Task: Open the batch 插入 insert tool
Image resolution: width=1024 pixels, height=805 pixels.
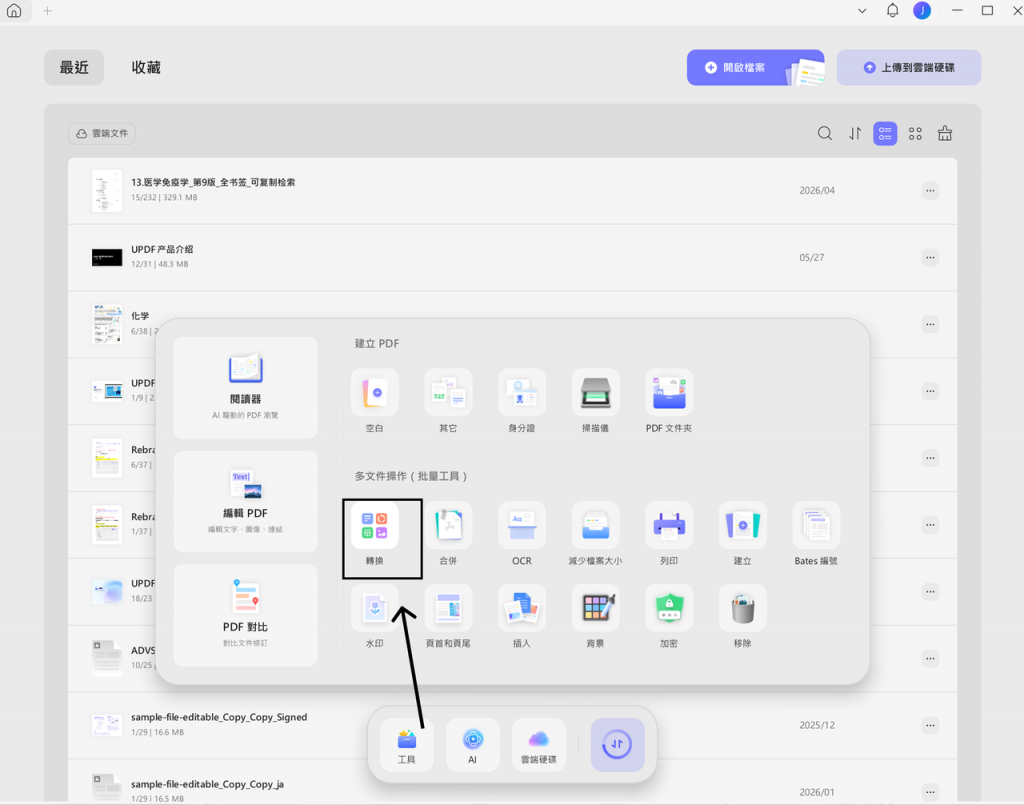Action: [x=522, y=608]
